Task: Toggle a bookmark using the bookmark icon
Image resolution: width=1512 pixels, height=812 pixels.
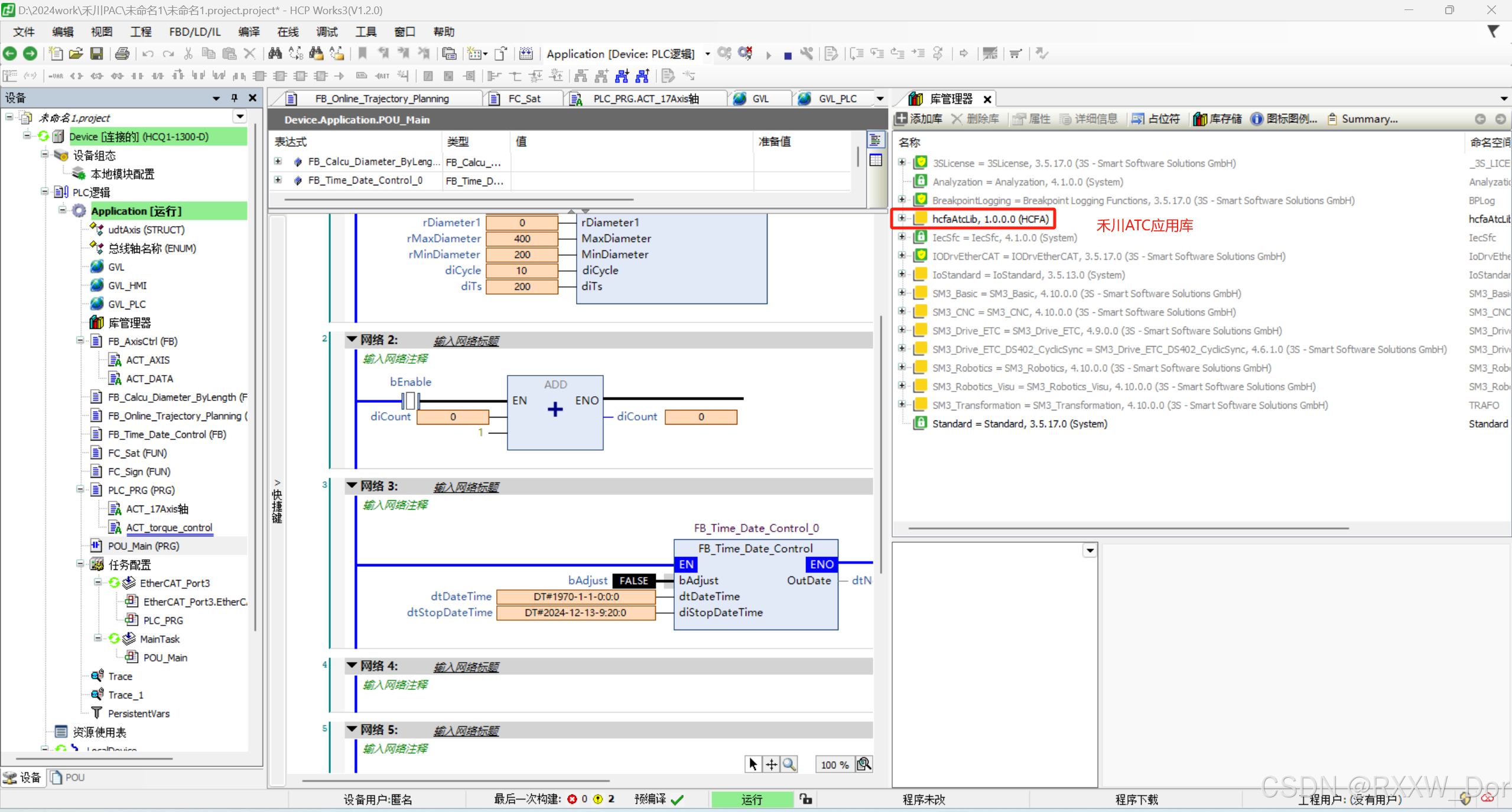Action: click(362, 53)
